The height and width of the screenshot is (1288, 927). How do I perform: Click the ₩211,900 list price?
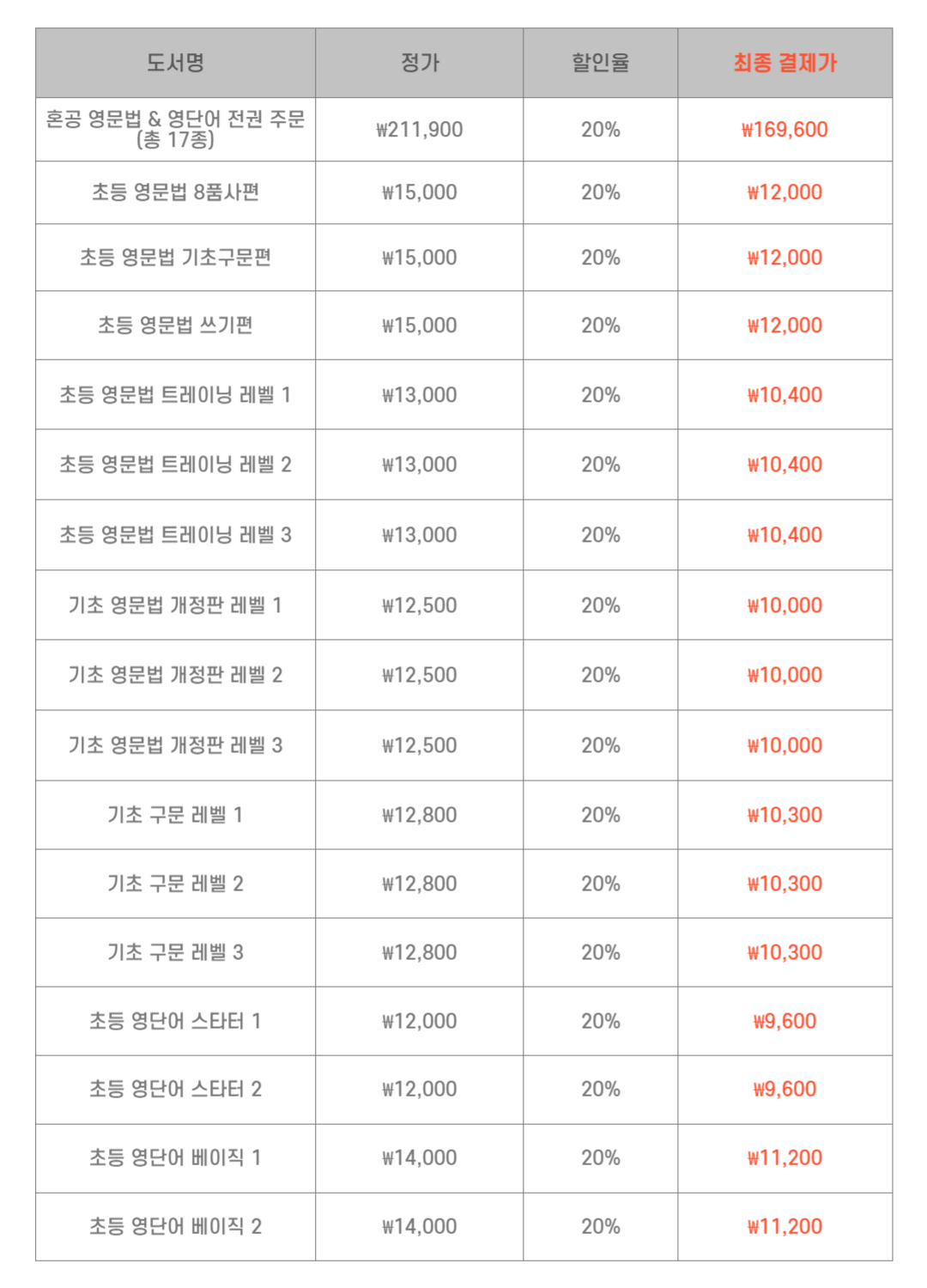tap(420, 130)
